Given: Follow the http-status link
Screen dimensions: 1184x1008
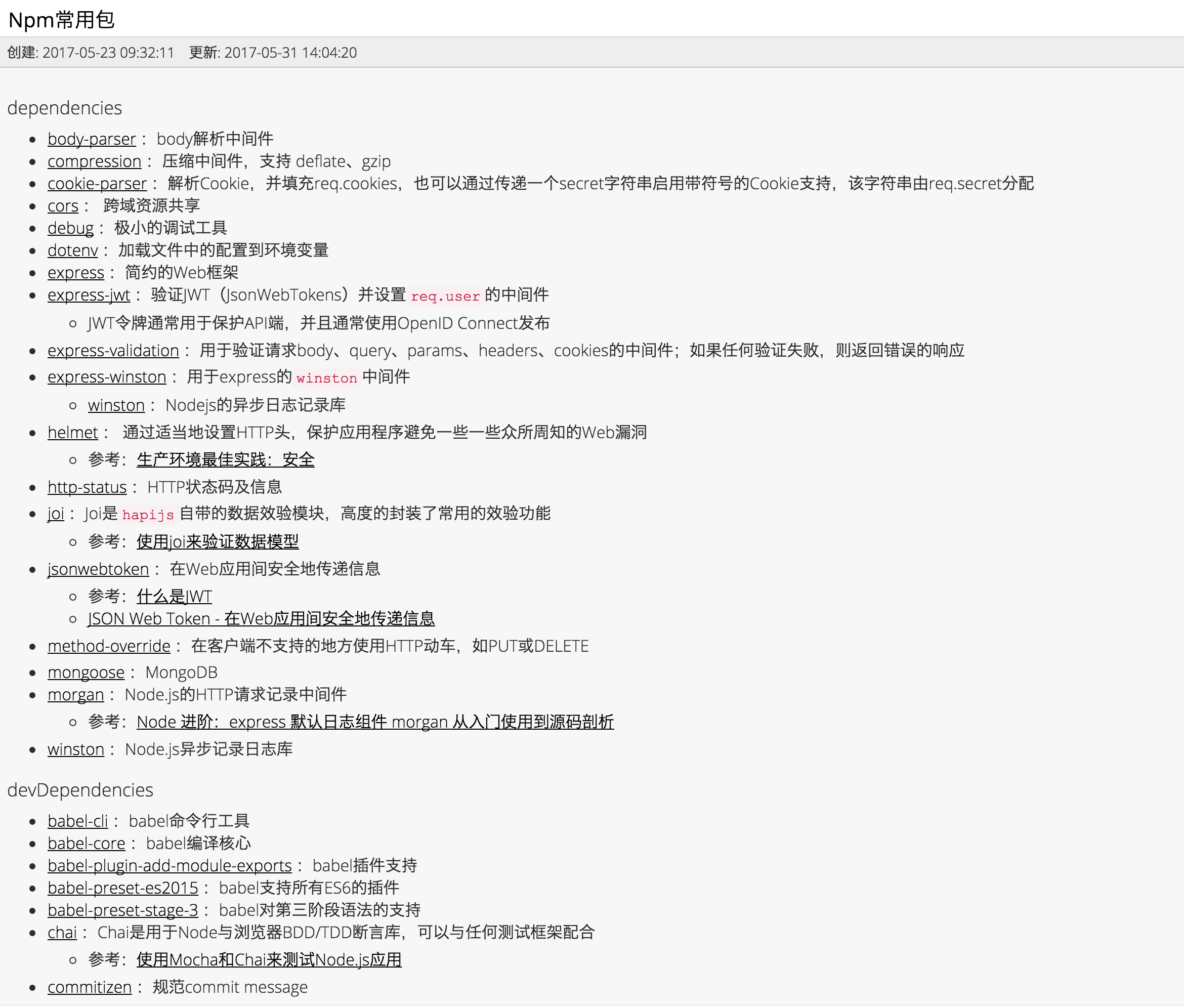Looking at the screenshot, I should (x=87, y=487).
